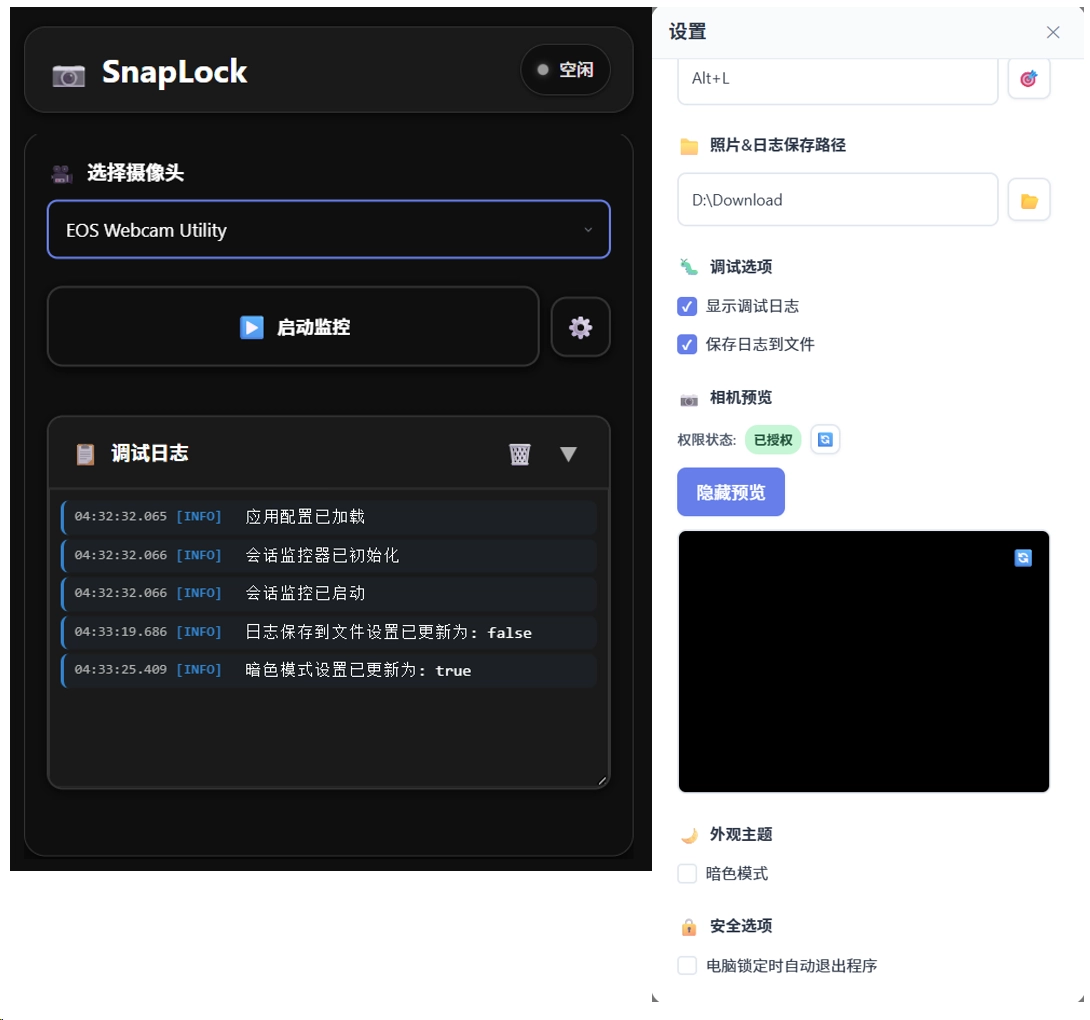The height and width of the screenshot is (1020, 1090).
Task: Collapse the debug log panel triangle
Action: [568, 454]
